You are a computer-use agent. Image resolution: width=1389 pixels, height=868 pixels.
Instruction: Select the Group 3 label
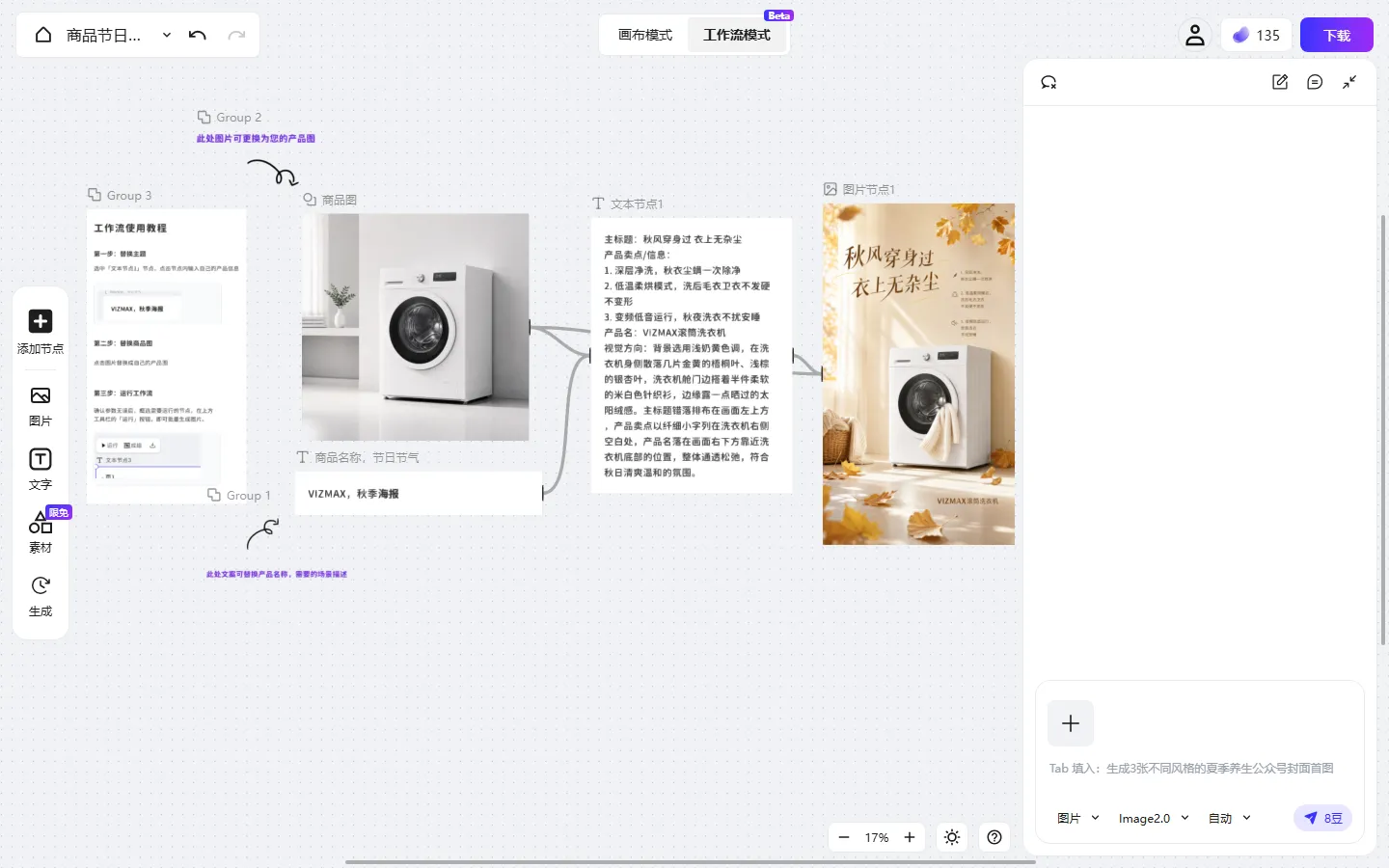[120, 195]
